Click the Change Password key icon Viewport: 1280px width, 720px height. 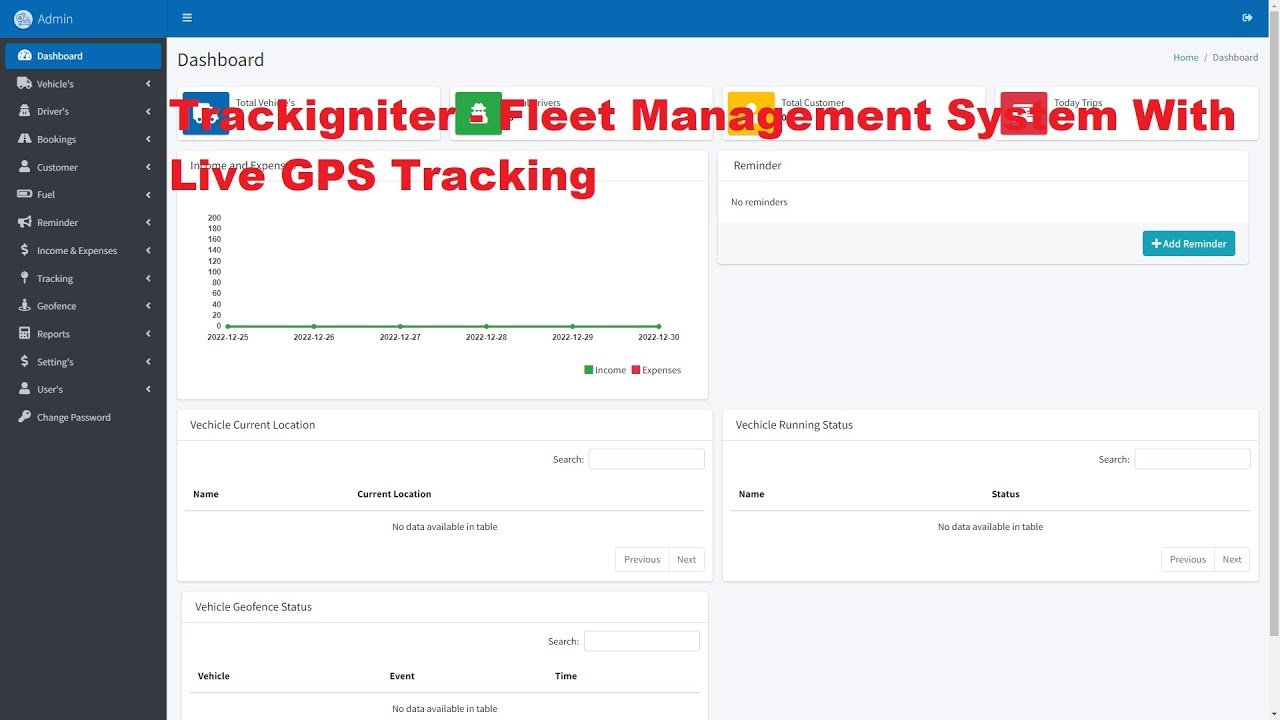(24, 417)
